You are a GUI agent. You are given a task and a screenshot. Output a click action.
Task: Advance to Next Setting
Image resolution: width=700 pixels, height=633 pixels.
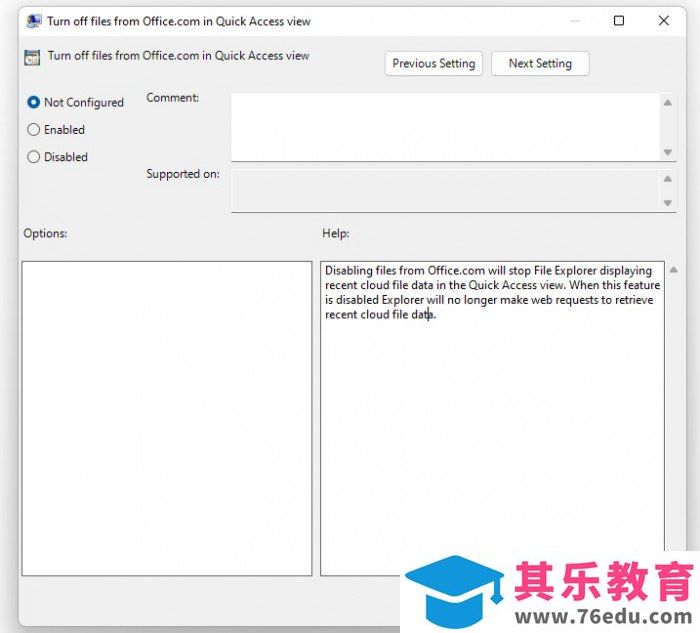[540, 63]
